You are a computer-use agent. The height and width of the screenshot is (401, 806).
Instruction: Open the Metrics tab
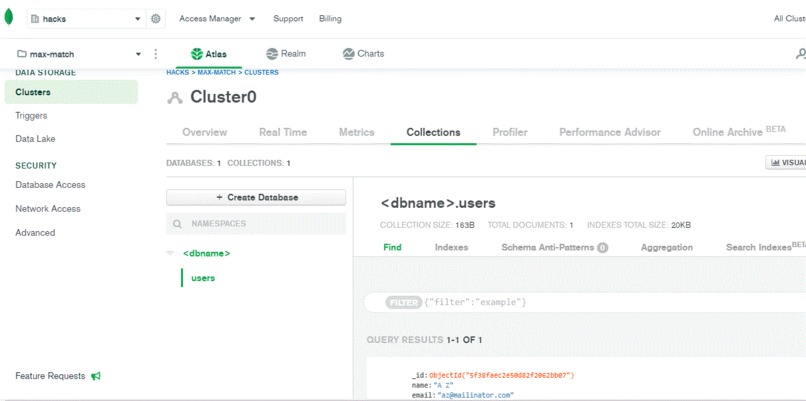click(x=357, y=132)
